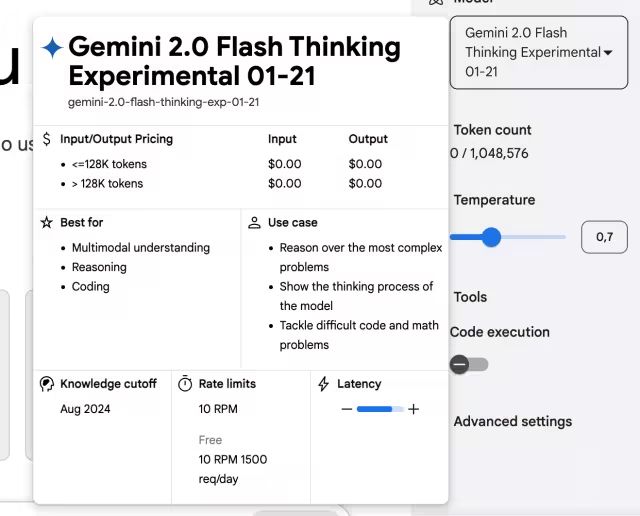Image resolution: width=640 pixels, height=516 pixels.
Task: Open the Gemini 2.0 Flash model dropdown
Action: coord(538,52)
